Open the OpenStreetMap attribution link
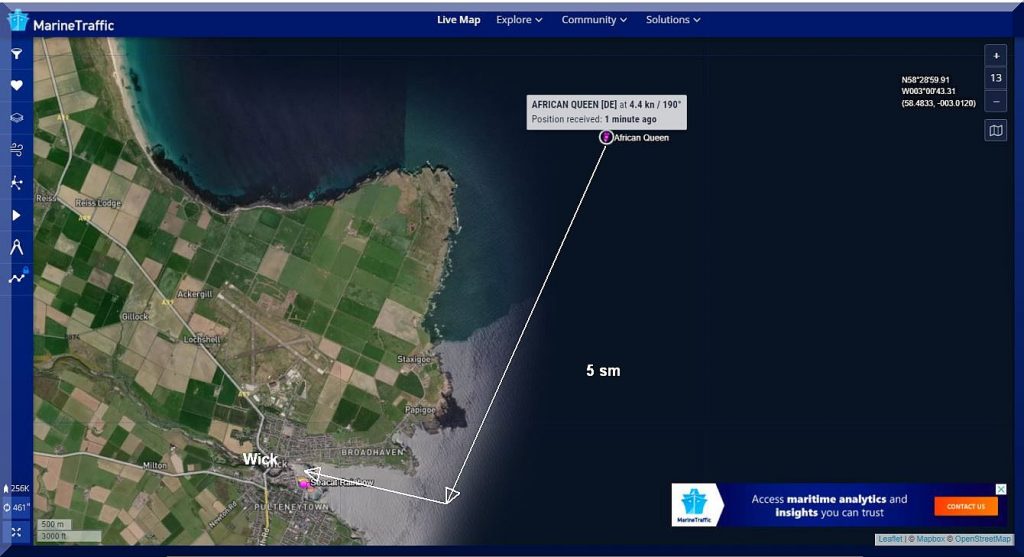 [981, 539]
